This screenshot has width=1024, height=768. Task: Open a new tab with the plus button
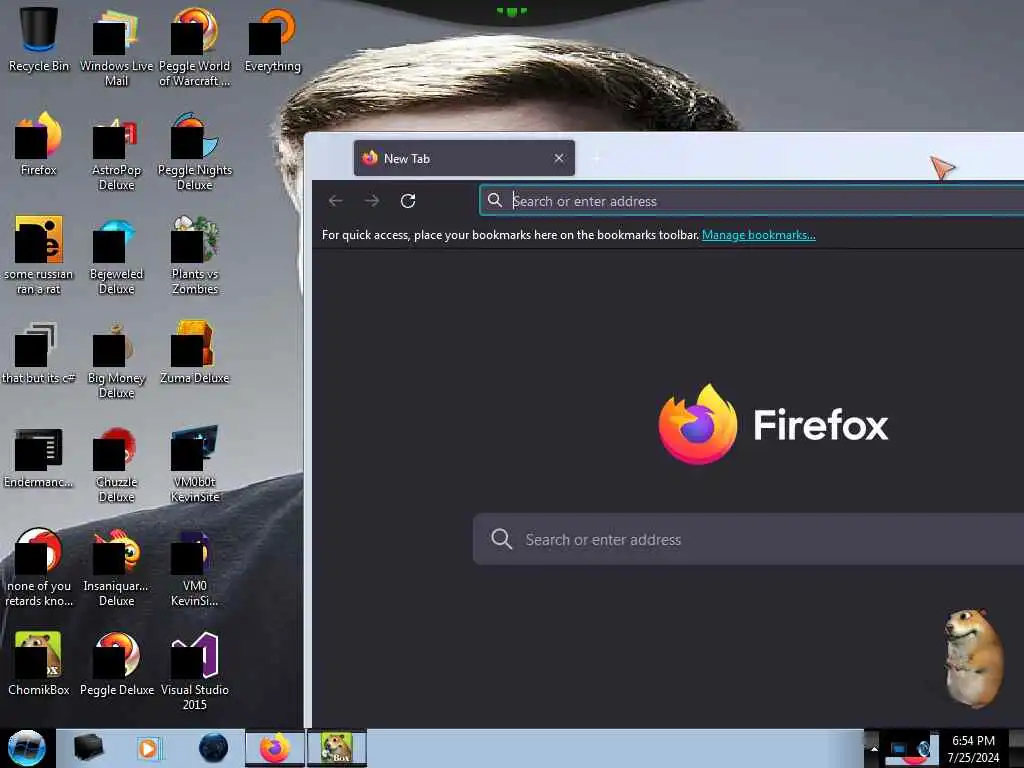click(596, 158)
